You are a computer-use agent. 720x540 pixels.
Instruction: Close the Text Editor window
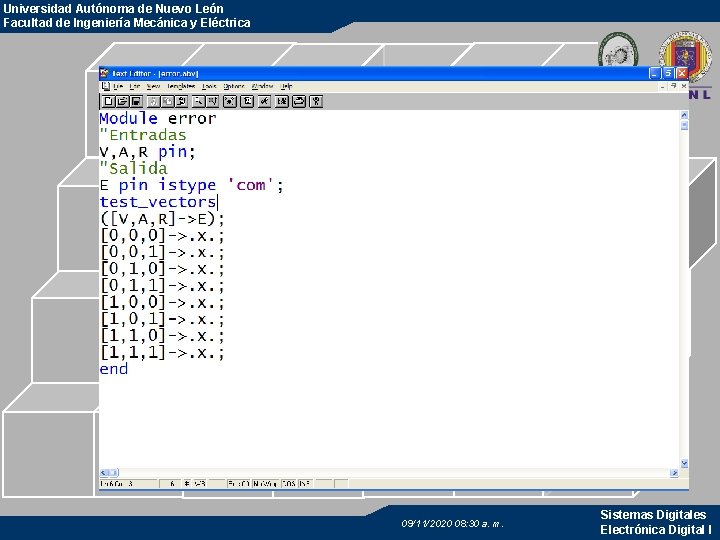tap(682, 73)
